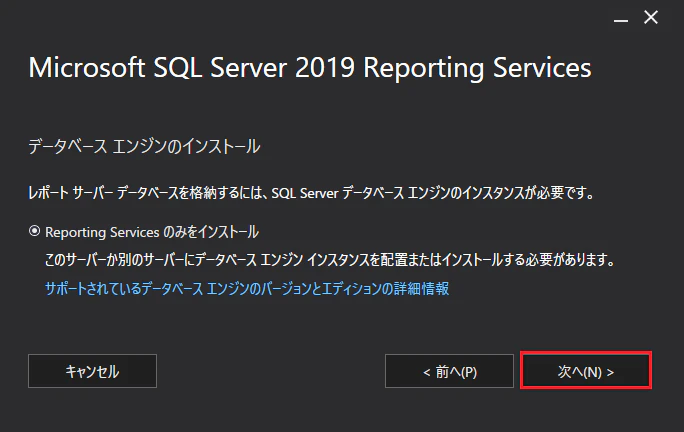Viewport: 684px width, 432px height.
Task: Proceed with the 次へ(N) button
Action: [586, 371]
